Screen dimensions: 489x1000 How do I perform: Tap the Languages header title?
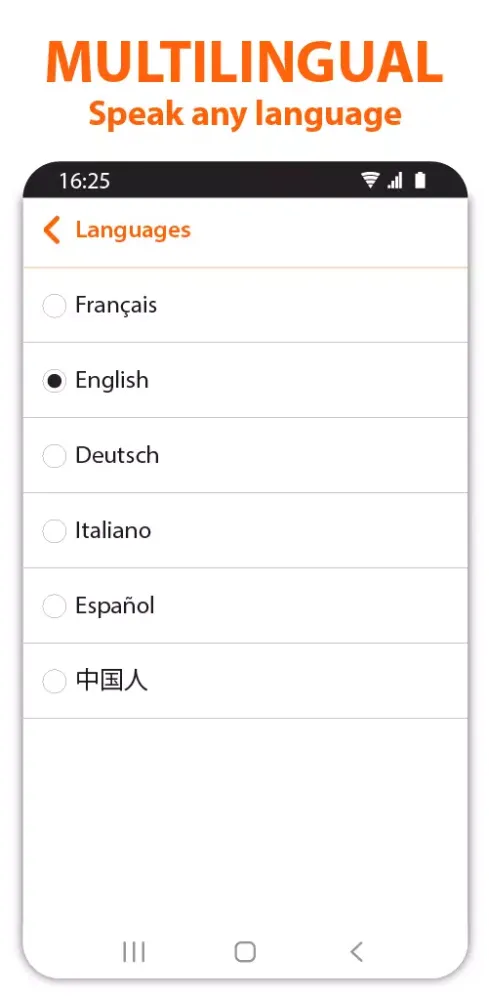[133, 230]
